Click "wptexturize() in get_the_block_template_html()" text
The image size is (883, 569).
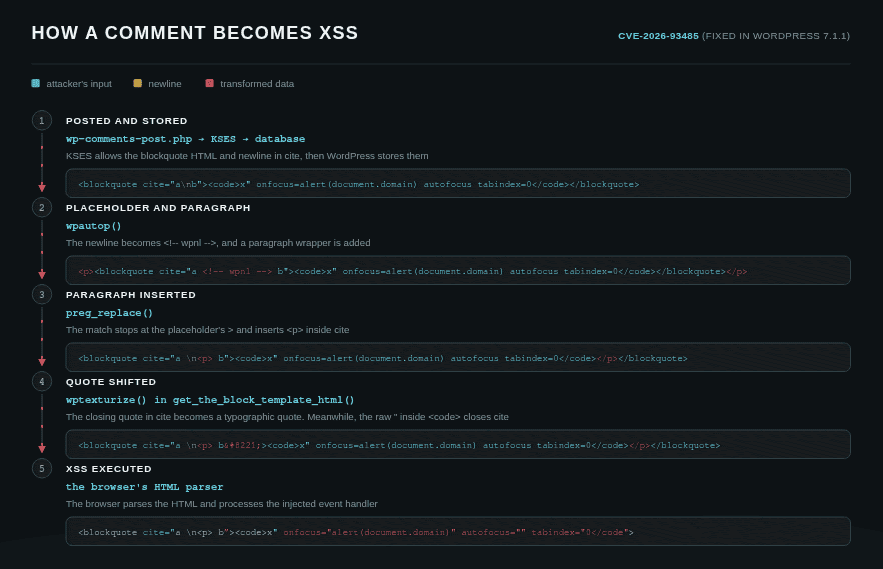click(x=210, y=400)
